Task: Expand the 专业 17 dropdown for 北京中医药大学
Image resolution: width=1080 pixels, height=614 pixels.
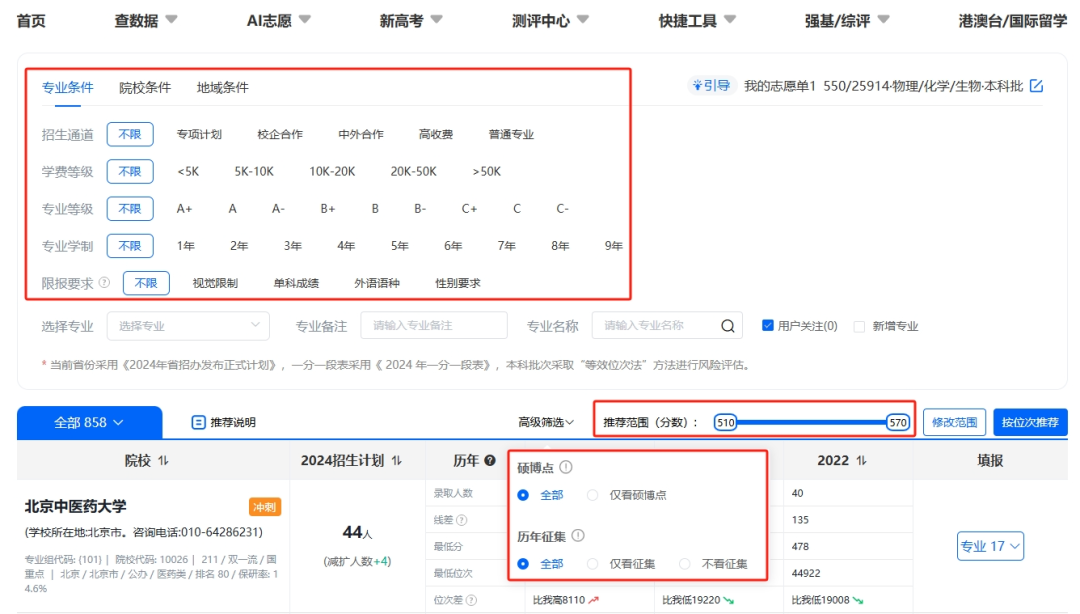Action: tap(989, 546)
